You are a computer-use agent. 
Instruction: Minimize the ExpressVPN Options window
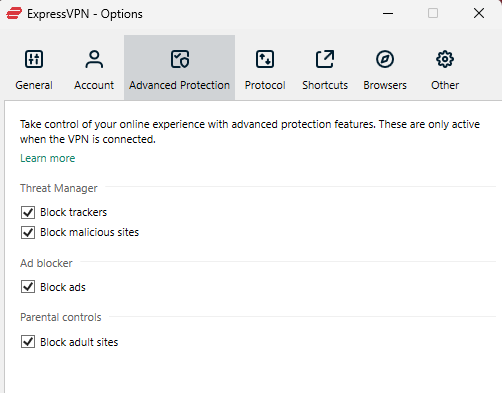tap(388, 14)
